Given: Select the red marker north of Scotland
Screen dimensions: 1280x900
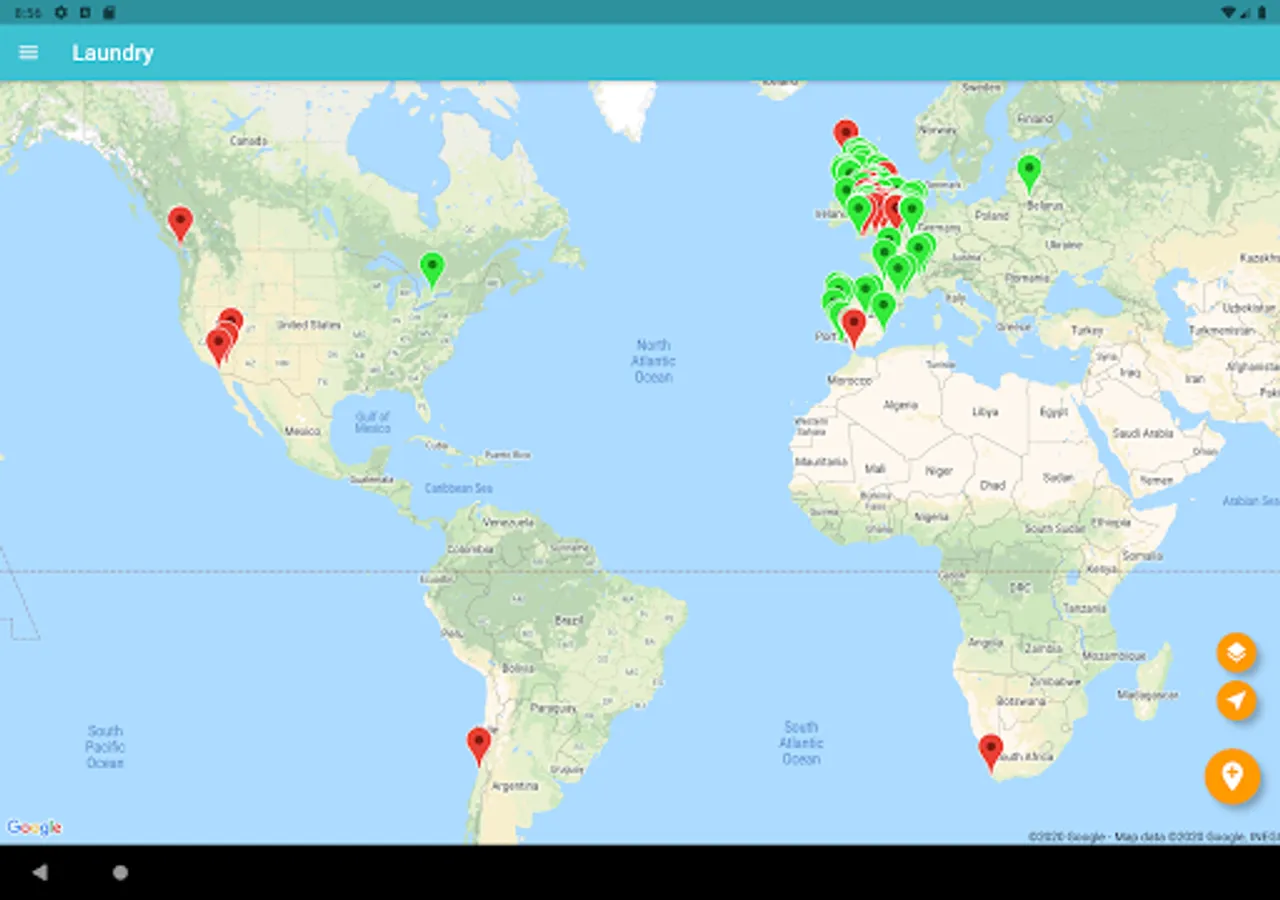Looking at the screenshot, I should click(846, 134).
